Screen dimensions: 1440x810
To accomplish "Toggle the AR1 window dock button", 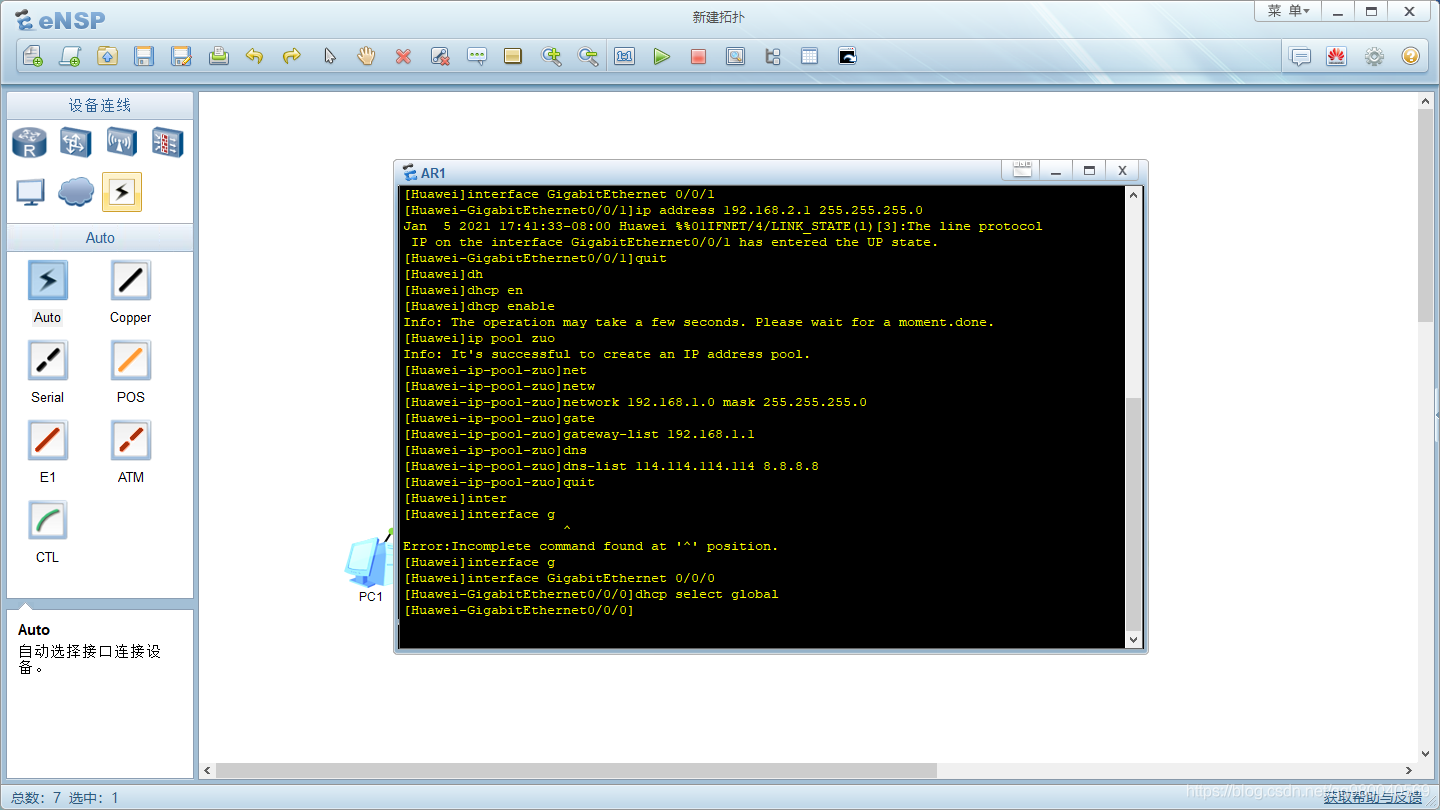I will tap(1021, 171).
